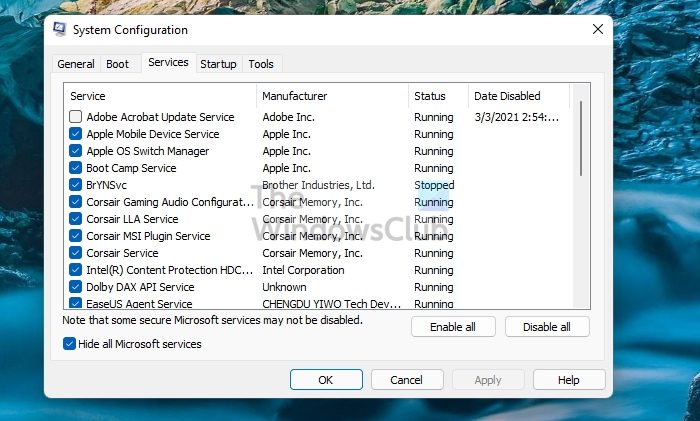Image resolution: width=700 pixels, height=421 pixels.
Task: Uncheck Apple Mobile Device Service
Action: pos(76,134)
